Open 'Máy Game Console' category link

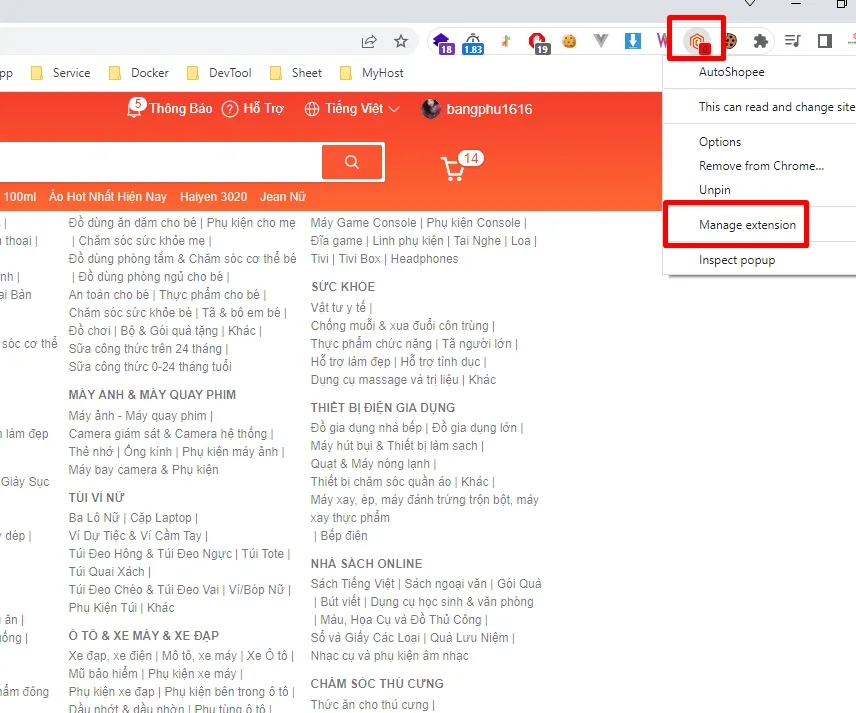363,223
